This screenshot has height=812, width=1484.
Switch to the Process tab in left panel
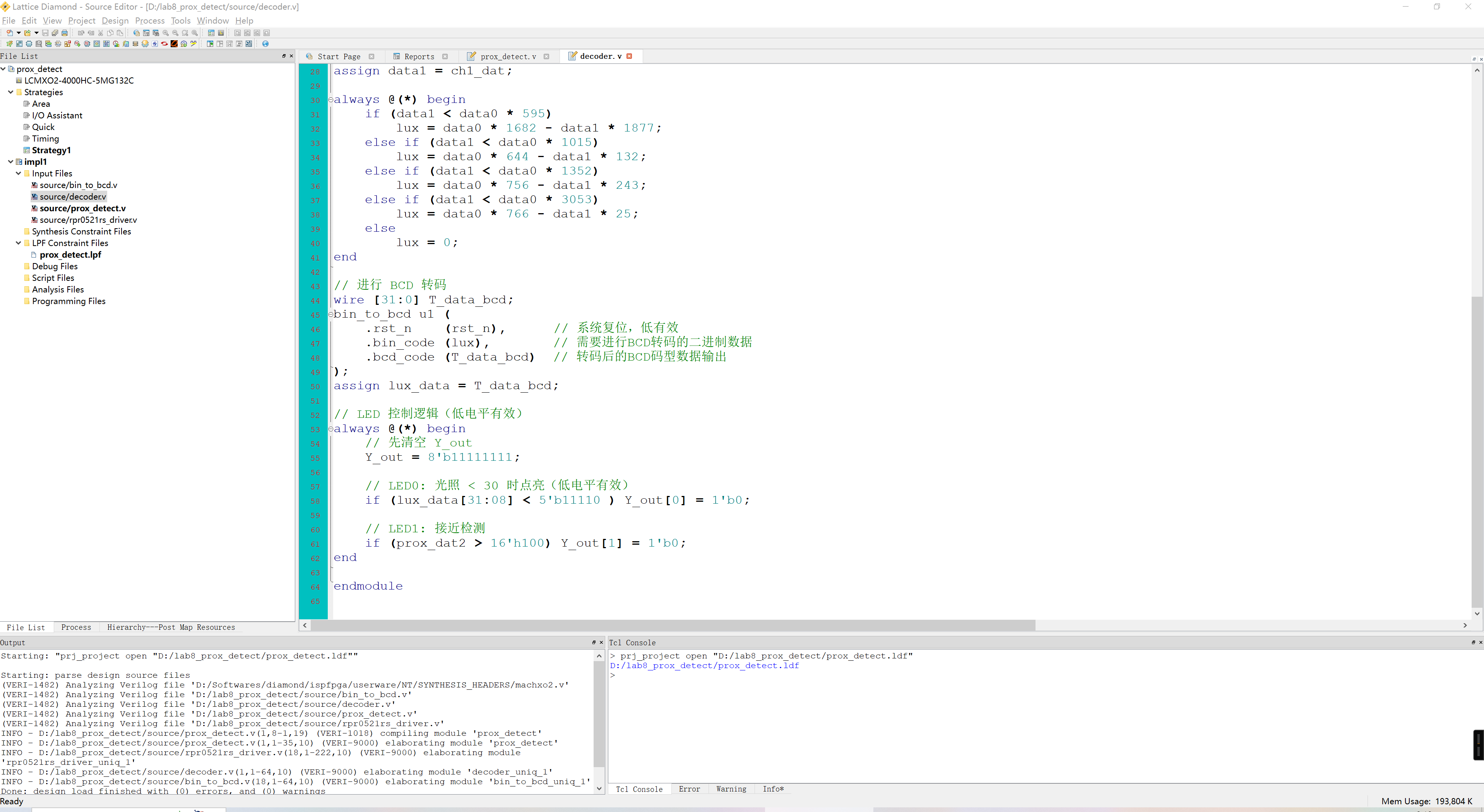[76, 627]
